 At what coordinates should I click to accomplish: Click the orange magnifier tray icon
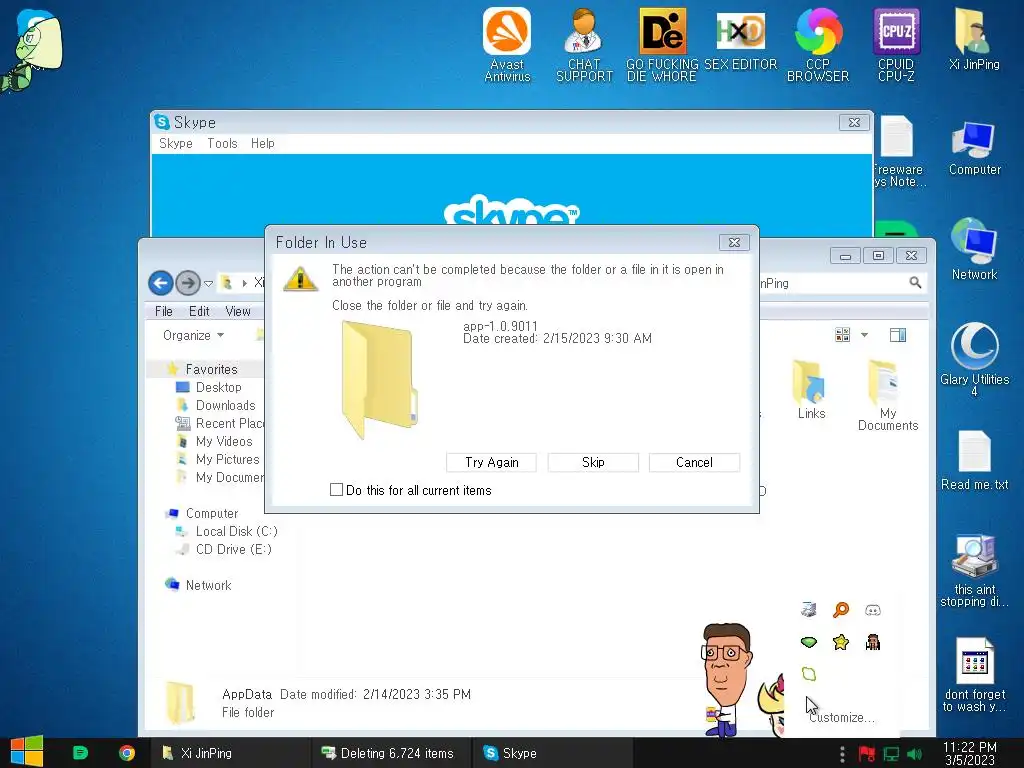[841, 610]
